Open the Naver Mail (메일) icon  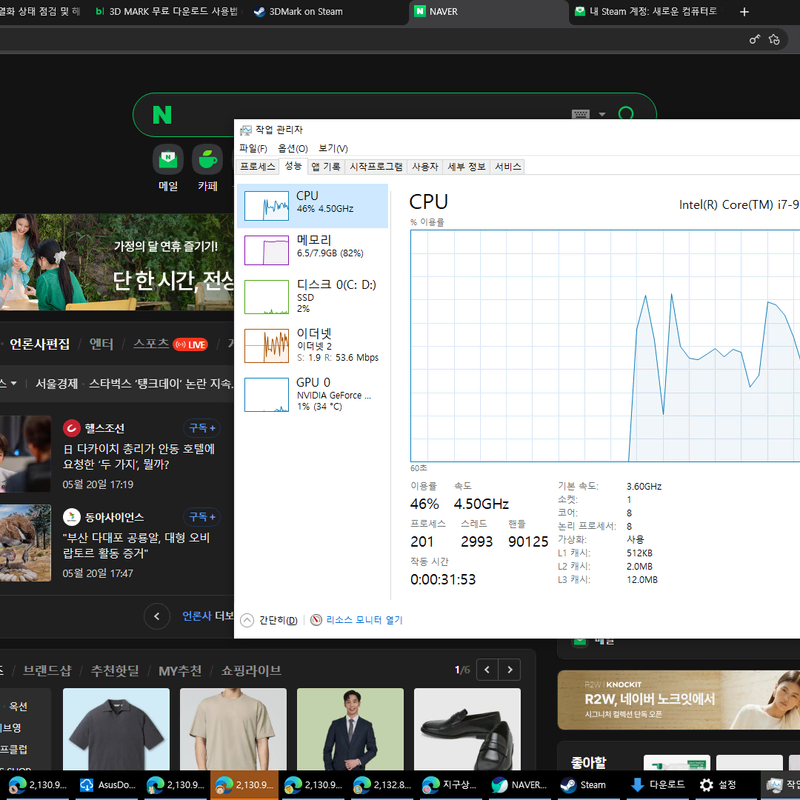pos(168,160)
